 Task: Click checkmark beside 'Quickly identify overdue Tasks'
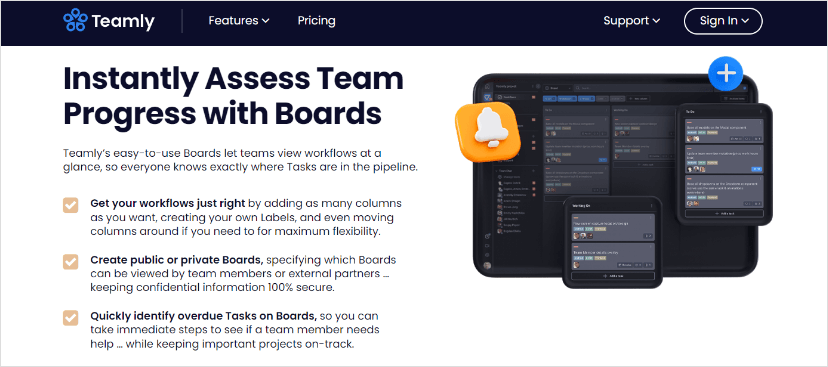(71, 318)
